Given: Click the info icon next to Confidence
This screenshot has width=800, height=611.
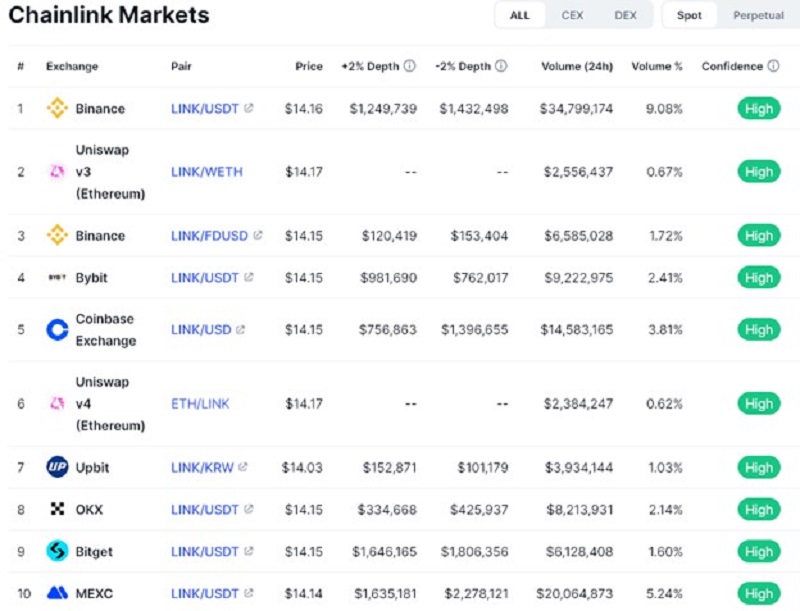Looking at the screenshot, I should (x=773, y=66).
